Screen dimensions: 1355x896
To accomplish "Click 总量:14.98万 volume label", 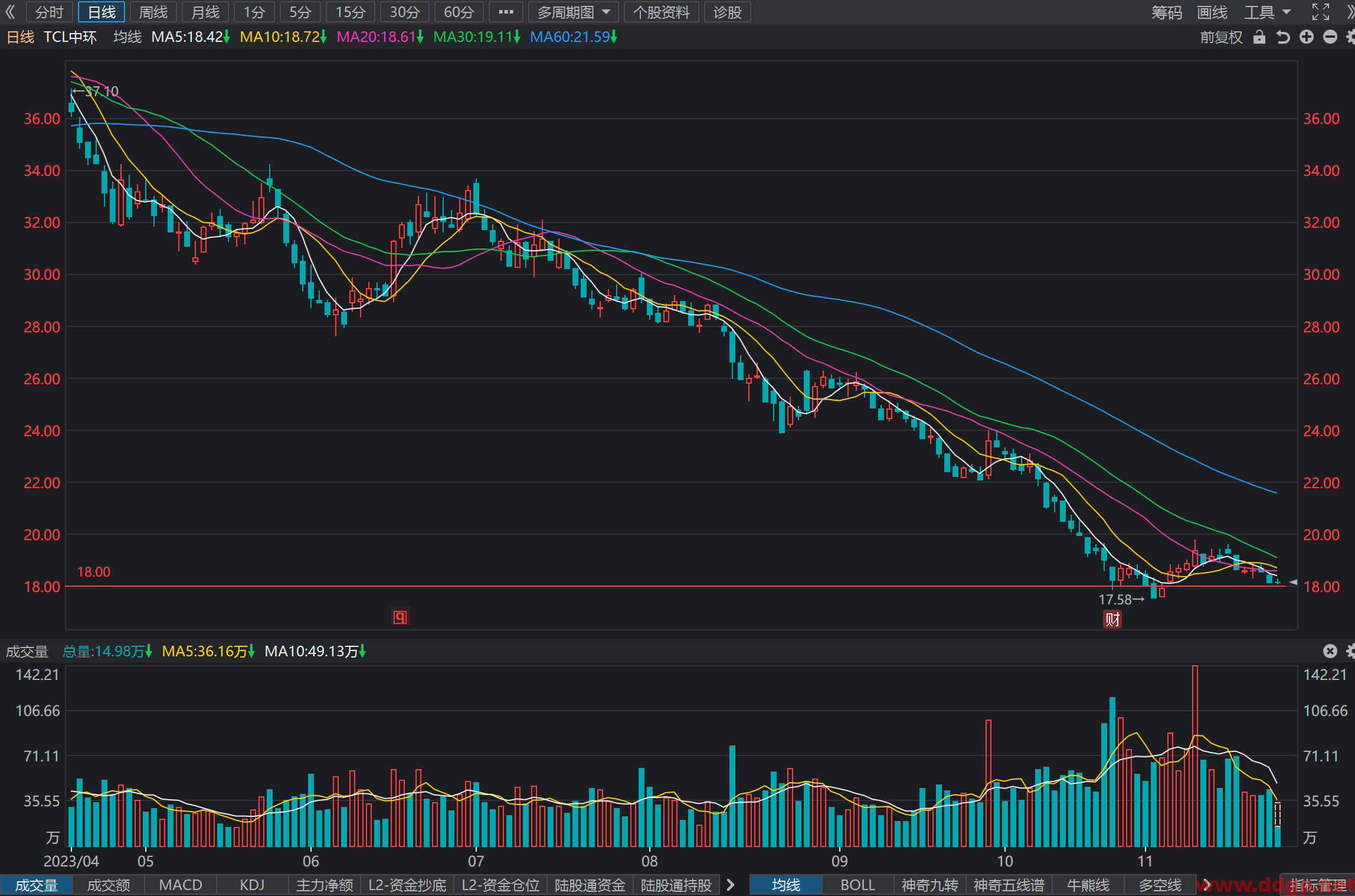I will point(107,651).
